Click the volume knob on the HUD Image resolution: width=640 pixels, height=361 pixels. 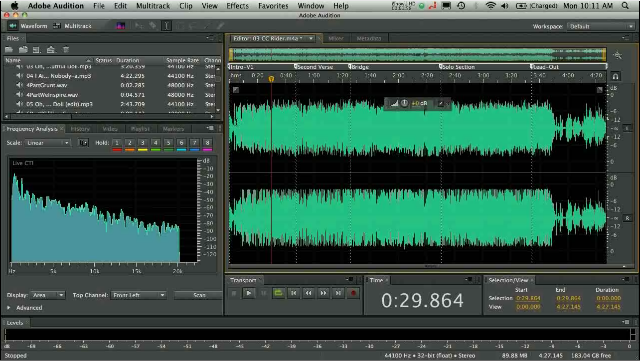pos(404,103)
